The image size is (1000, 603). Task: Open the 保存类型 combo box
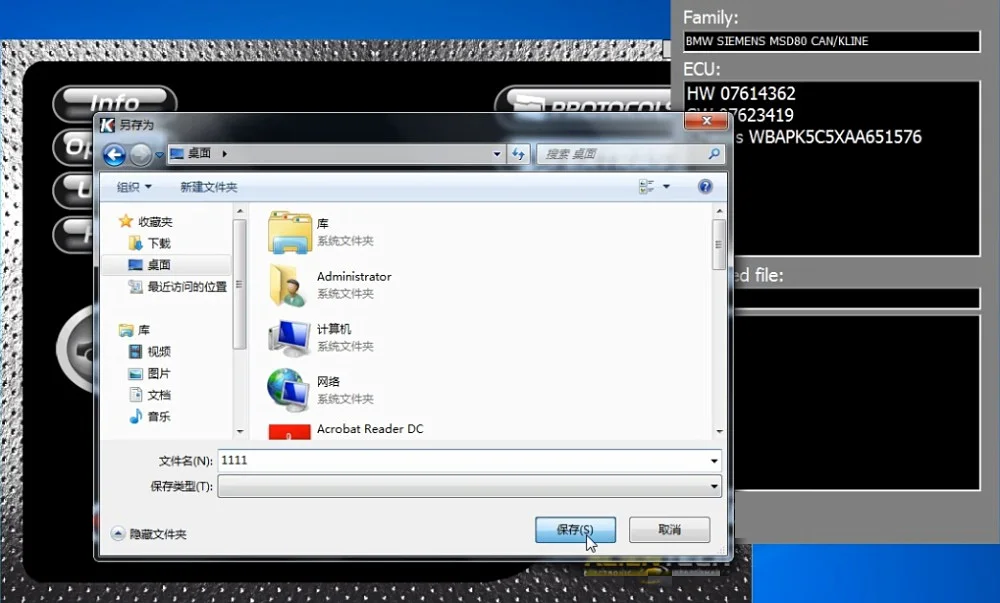click(x=469, y=486)
